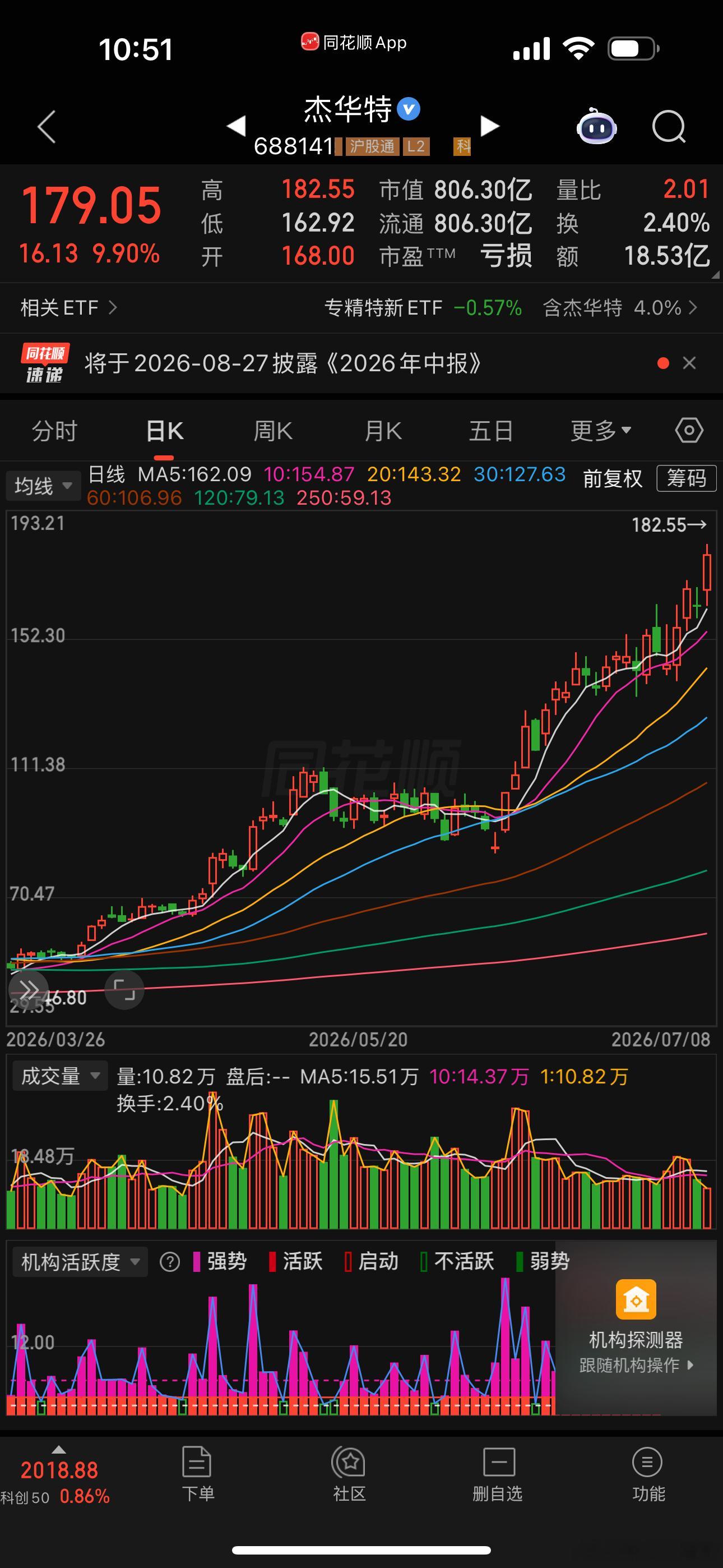
Task: Tap the 额 18.53亿 turnover value
Action: (x=667, y=256)
